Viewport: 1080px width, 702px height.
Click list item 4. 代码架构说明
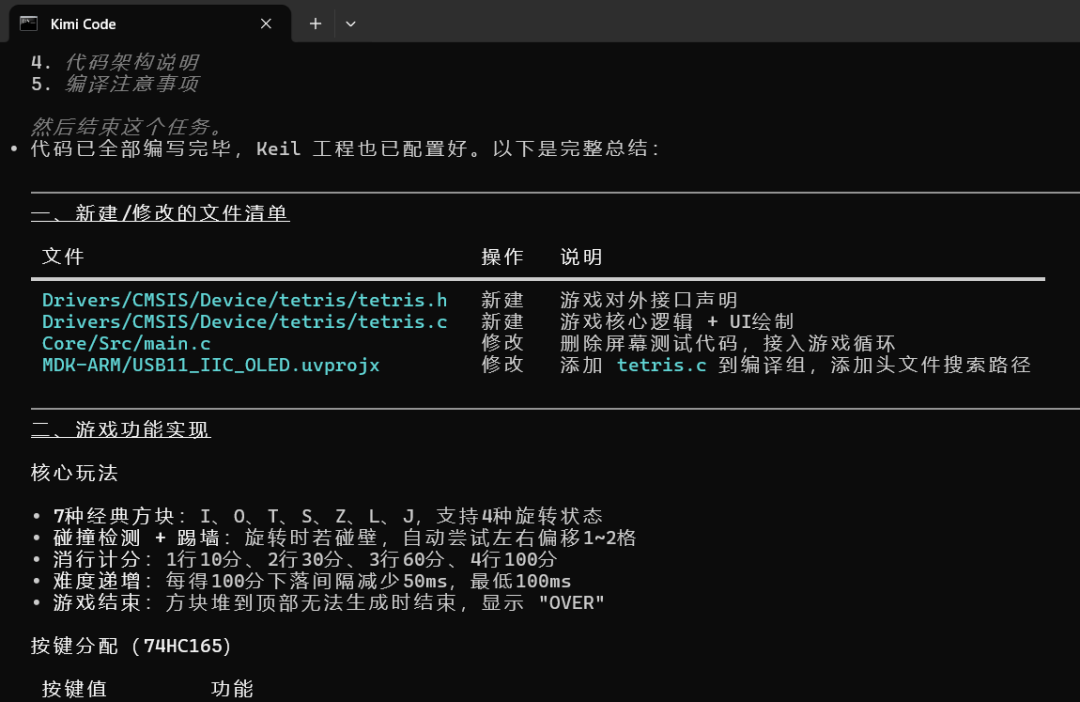tap(115, 62)
